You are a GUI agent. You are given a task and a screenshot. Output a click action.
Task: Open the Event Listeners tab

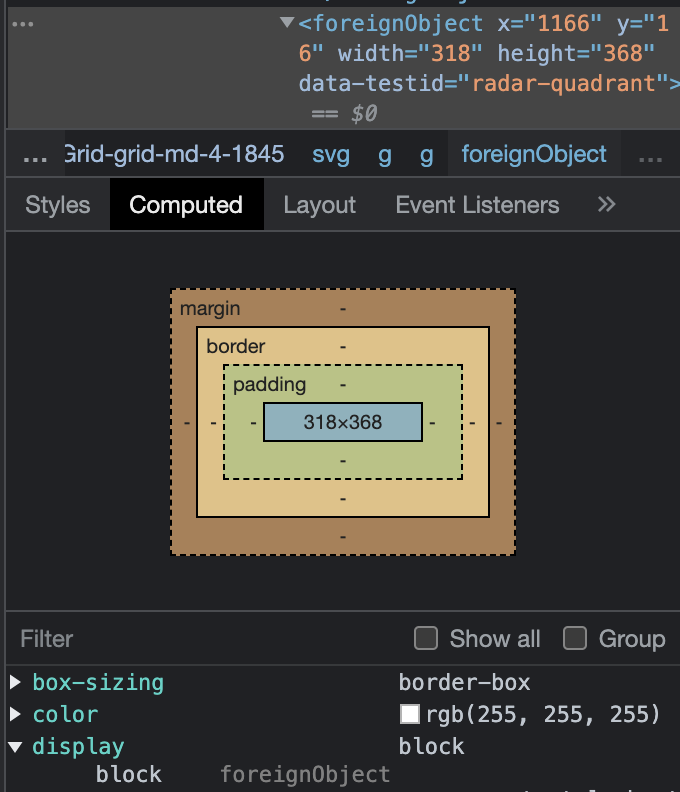(477, 205)
